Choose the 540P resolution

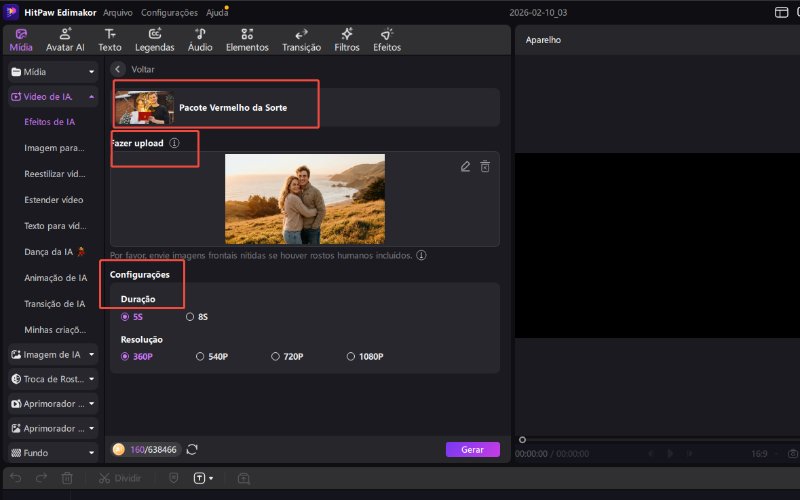pyautogui.click(x=212, y=357)
